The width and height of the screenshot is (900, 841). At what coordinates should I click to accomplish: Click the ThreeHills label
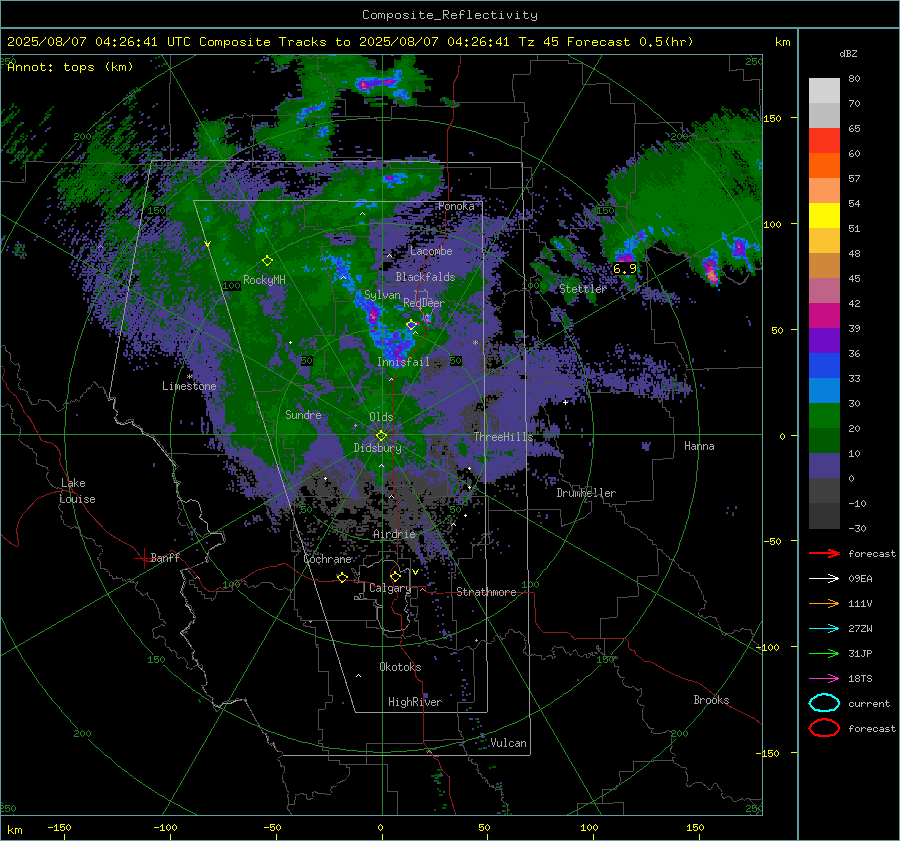pyautogui.click(x=503, y=437)
